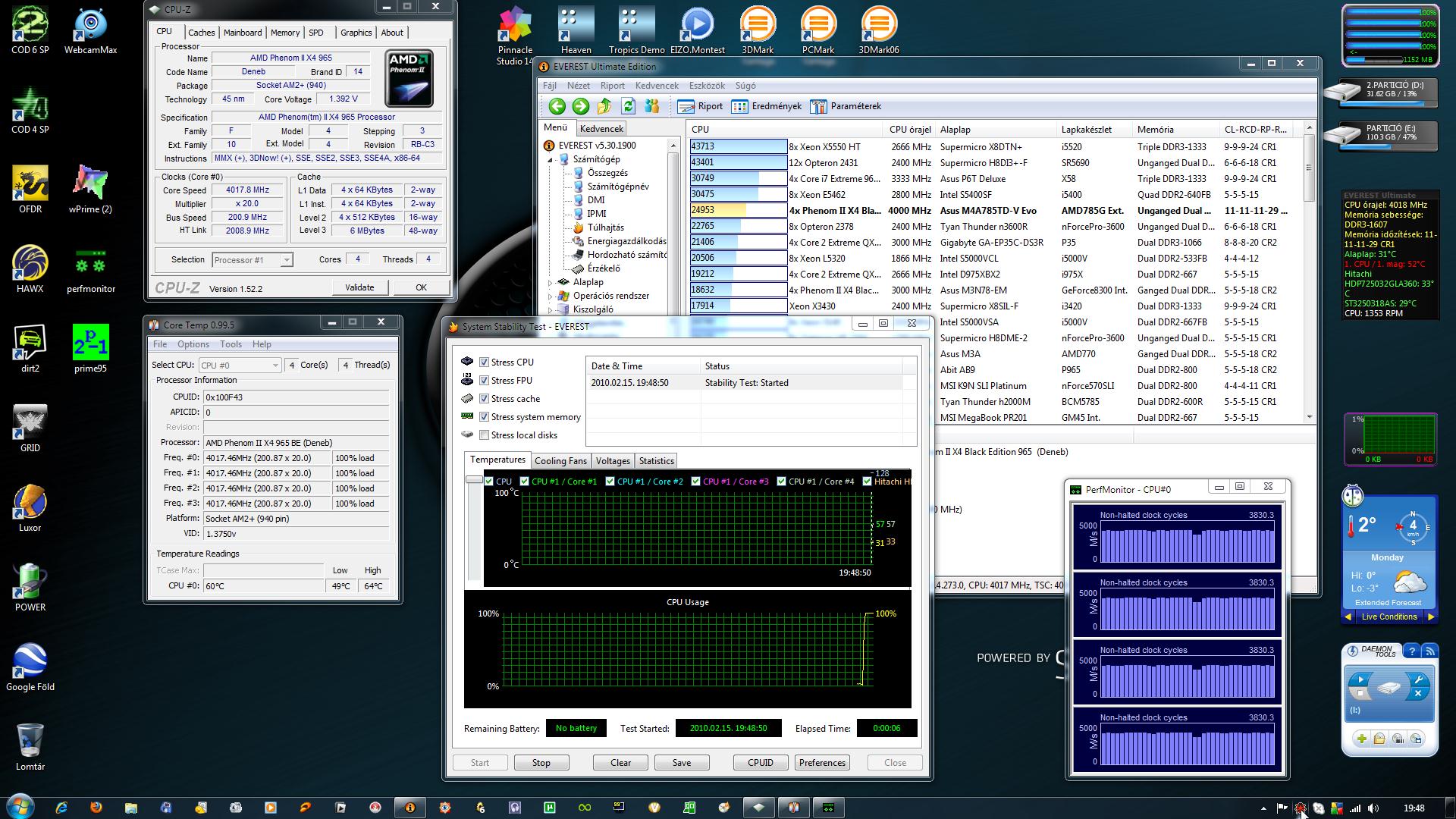Show hidden system tray icons arrow
This screenshot has width=1456, height=819.
coord(1263,808)
